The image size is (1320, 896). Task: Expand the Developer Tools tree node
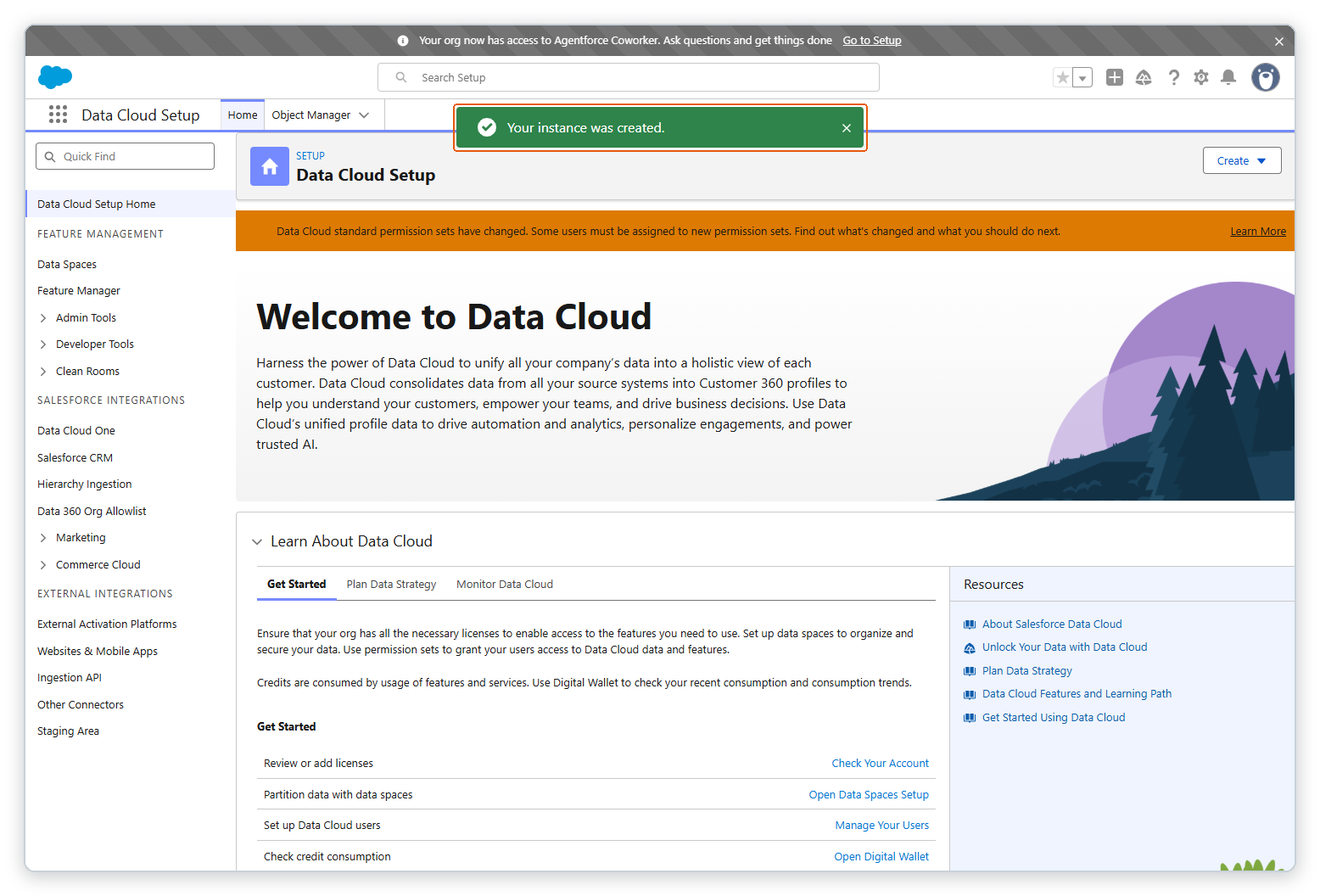pyautogui.click(x=43, y=344)
